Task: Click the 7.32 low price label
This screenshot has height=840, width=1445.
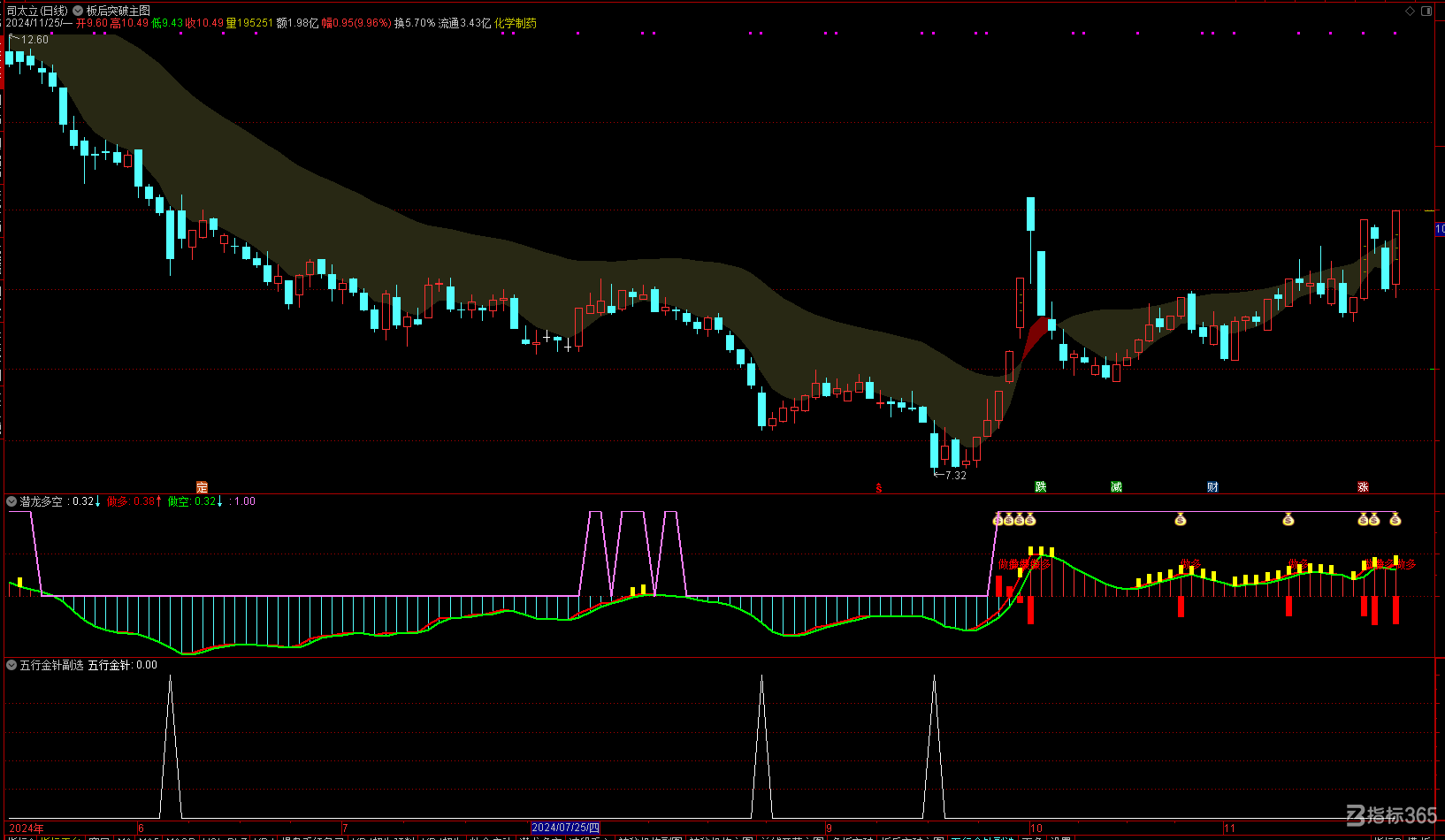Action: [956, 476]
